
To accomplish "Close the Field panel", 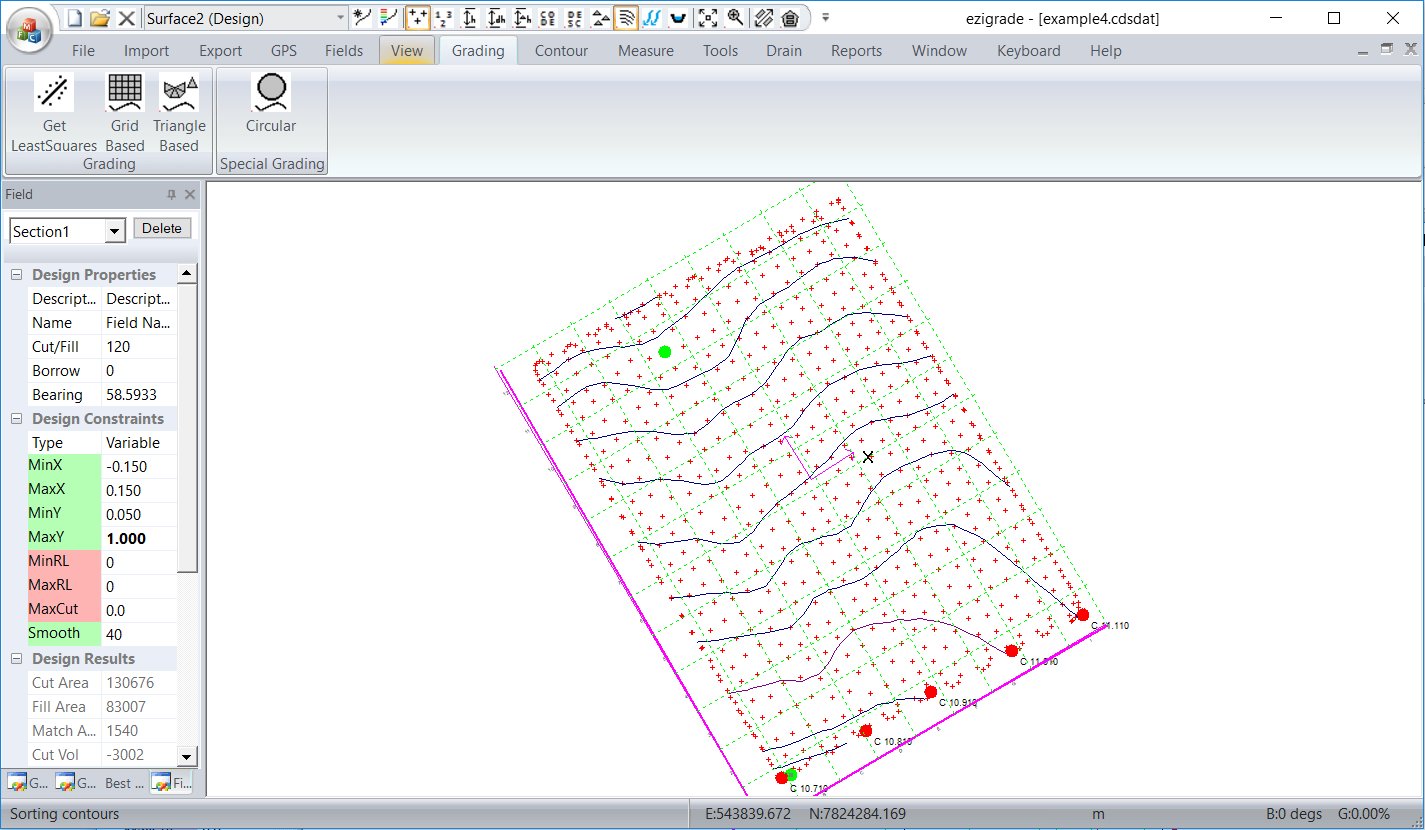I will coord(190,195).
